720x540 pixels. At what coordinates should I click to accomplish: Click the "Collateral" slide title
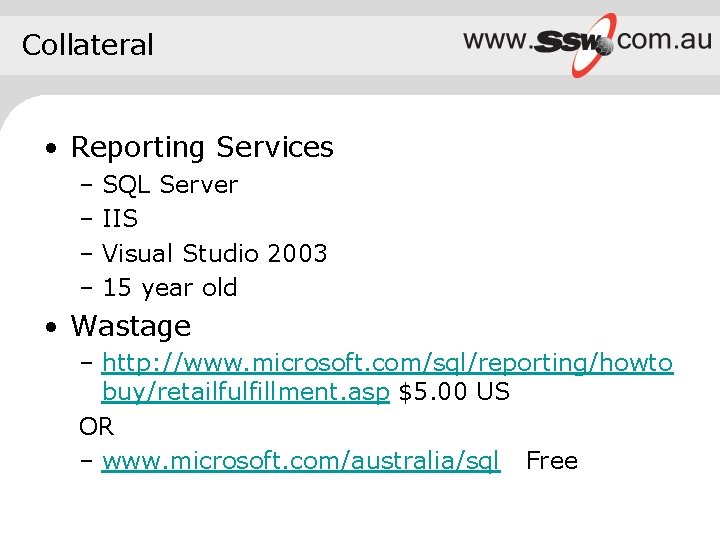point(88,45)
